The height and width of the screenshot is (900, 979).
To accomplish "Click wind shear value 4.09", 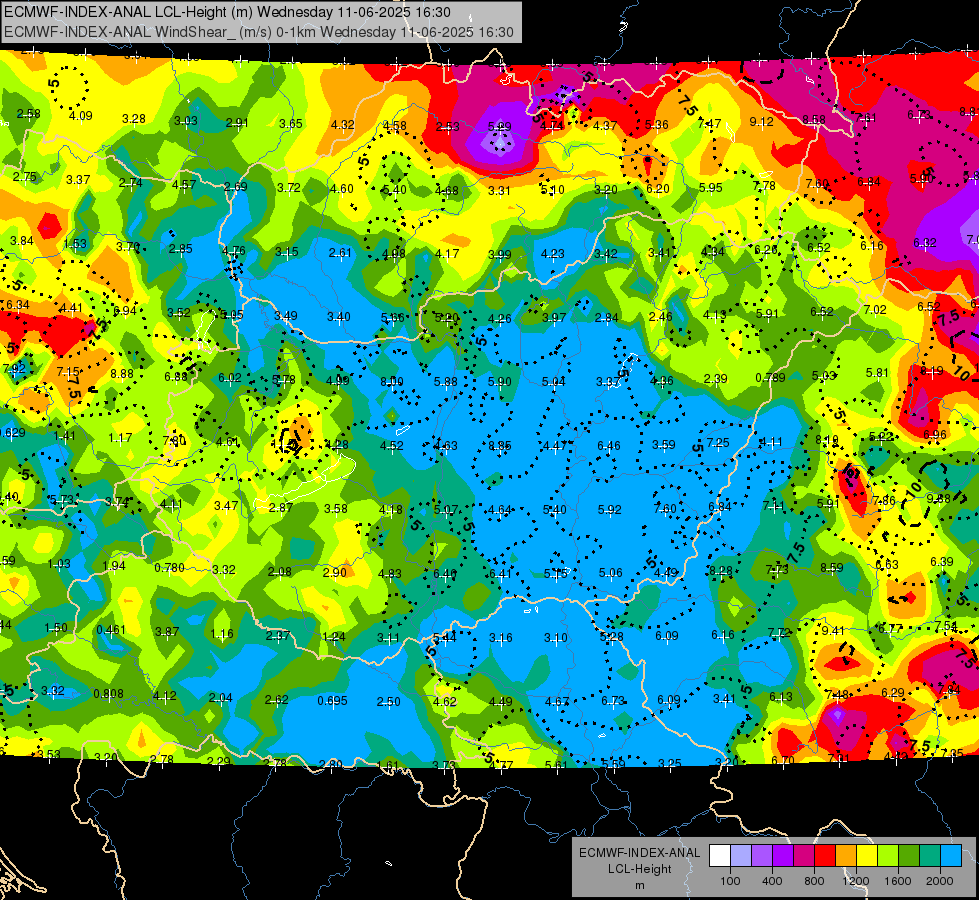I will [x=81, y=115].
